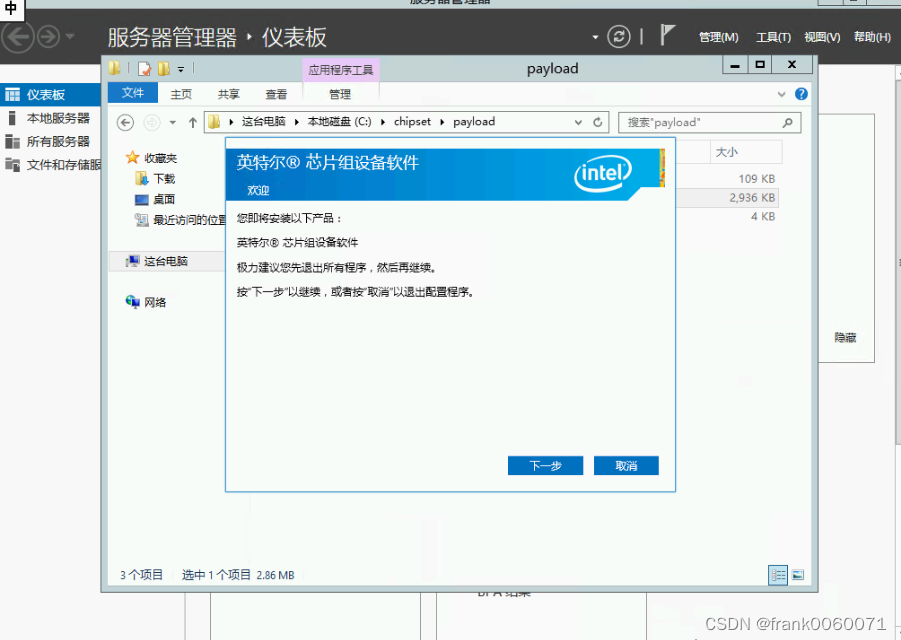Click Cancel (取消) in Intel installer
This screenshot has height=640, width=901.
pyautogui.click(x=626, y=465)
